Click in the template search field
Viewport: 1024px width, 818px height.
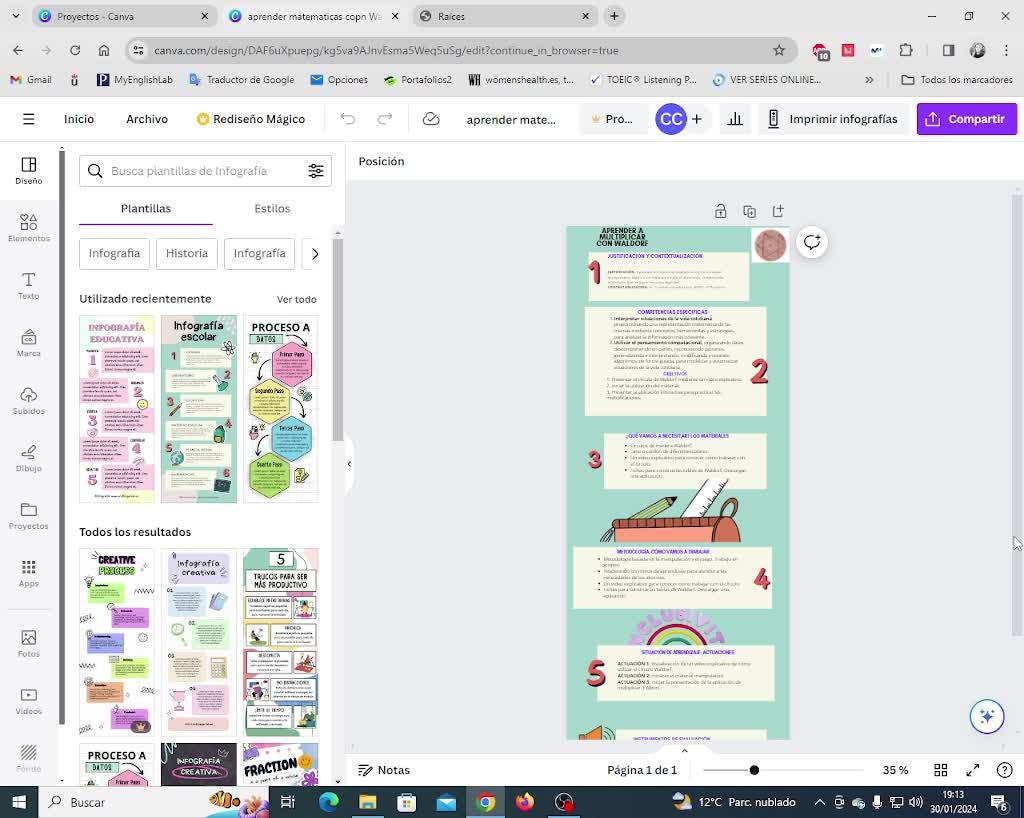204,171
